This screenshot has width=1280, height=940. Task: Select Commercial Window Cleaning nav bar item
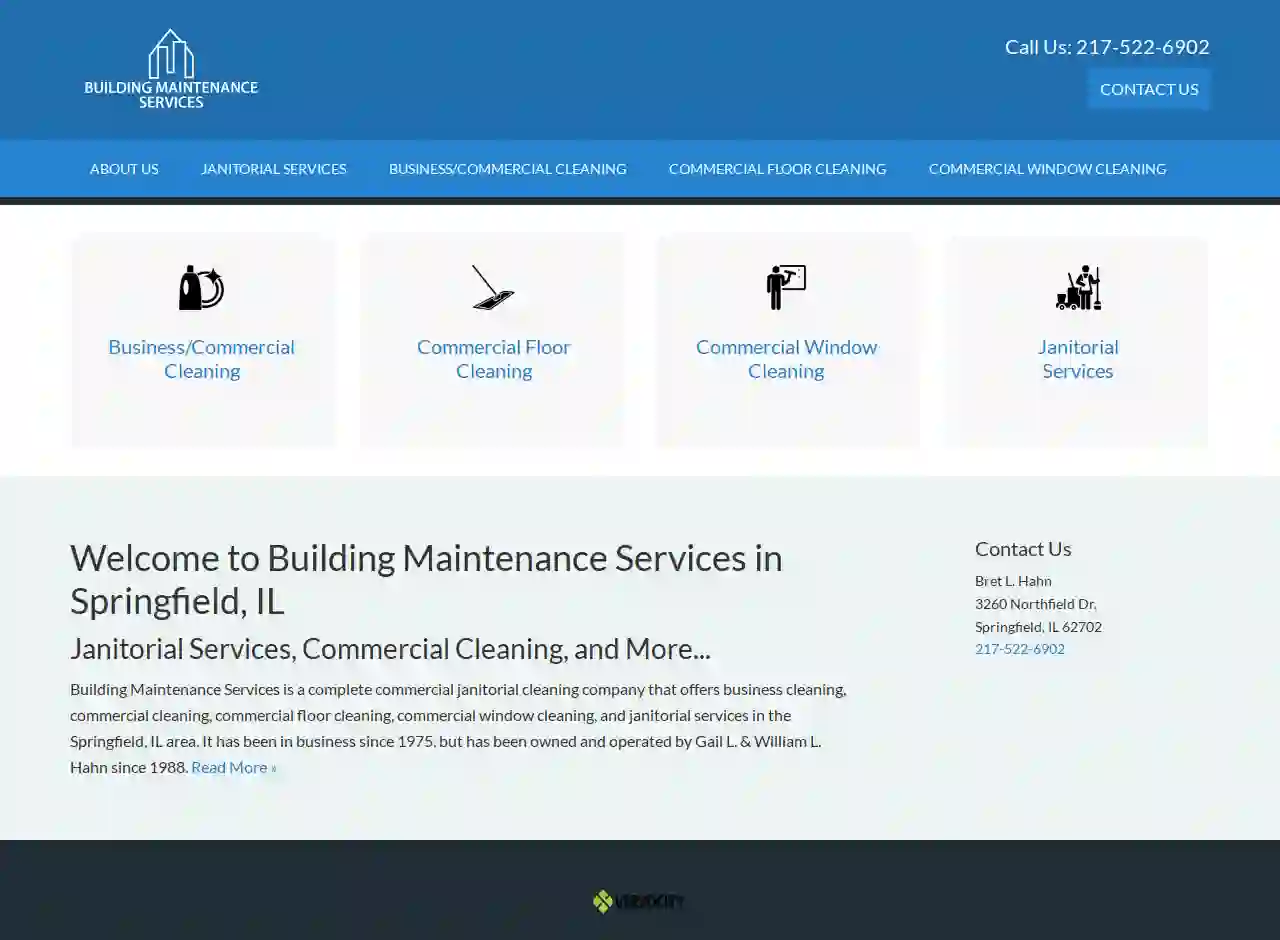pyautogui.click(x=1047, y=169)
